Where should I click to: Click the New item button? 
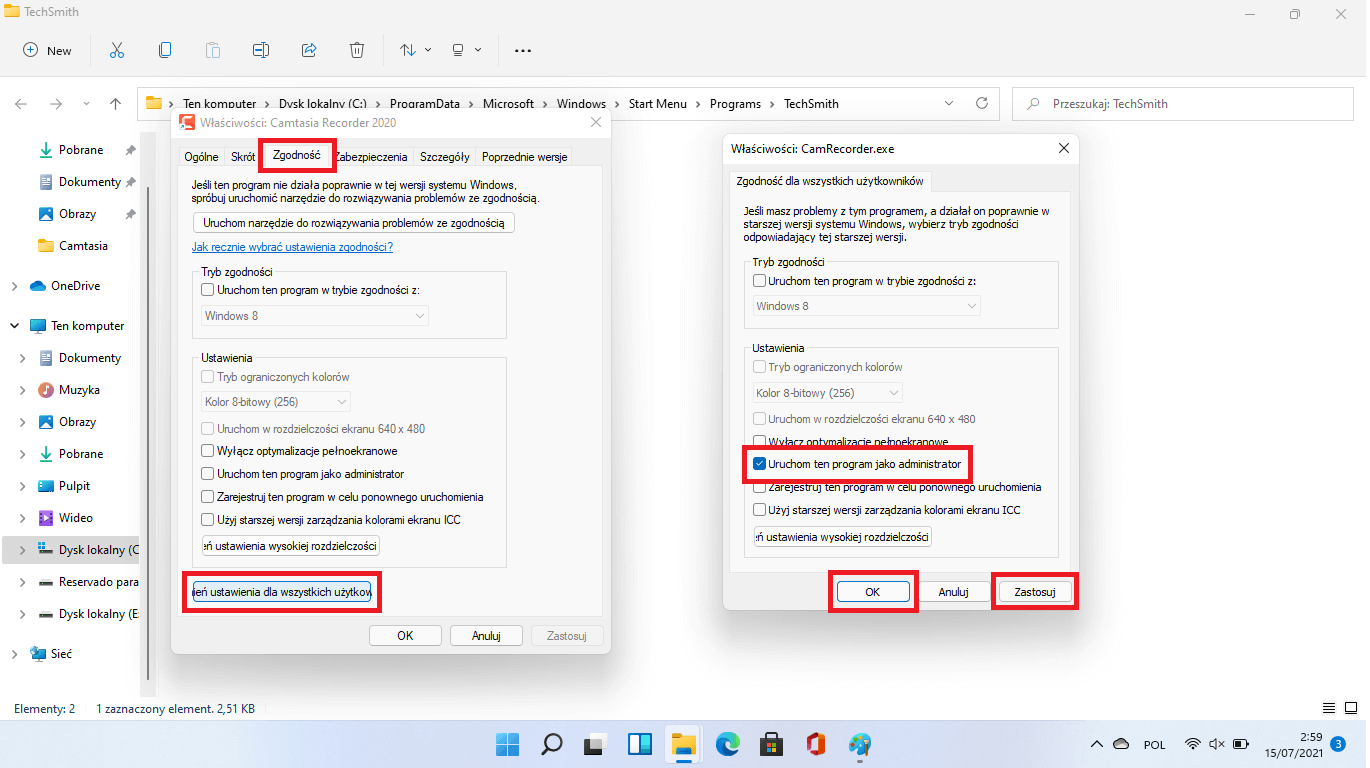48,50
